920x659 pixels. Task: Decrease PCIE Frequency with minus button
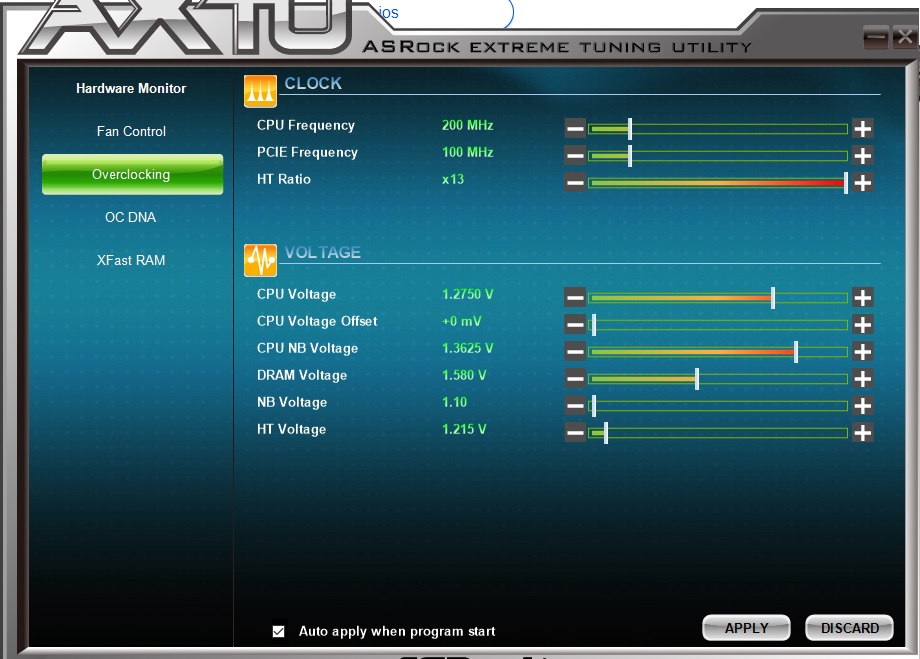pyautogui.click(x=575, y=156)
